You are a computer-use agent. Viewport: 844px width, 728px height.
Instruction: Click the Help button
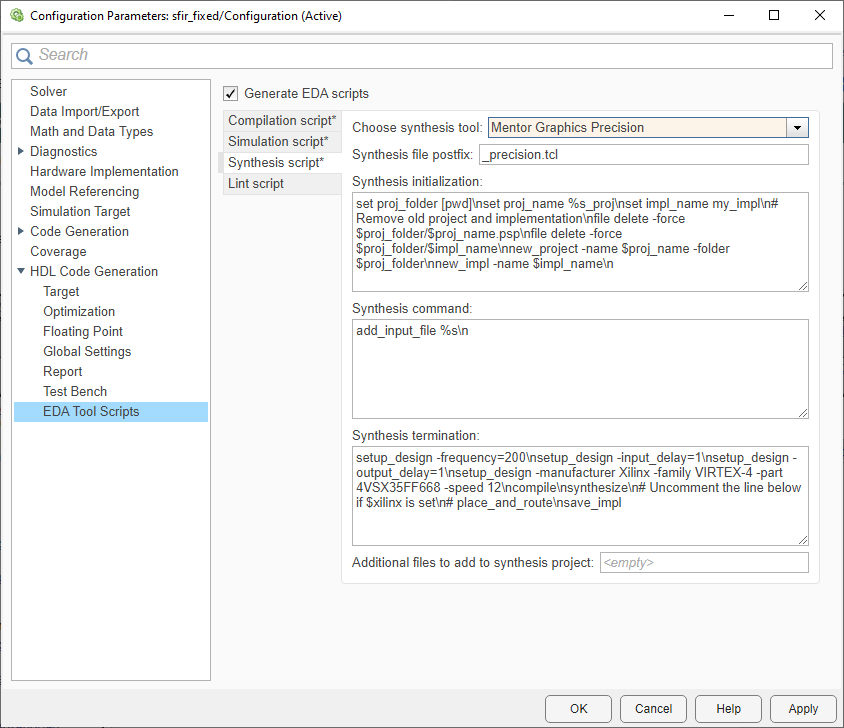(728, 708)
